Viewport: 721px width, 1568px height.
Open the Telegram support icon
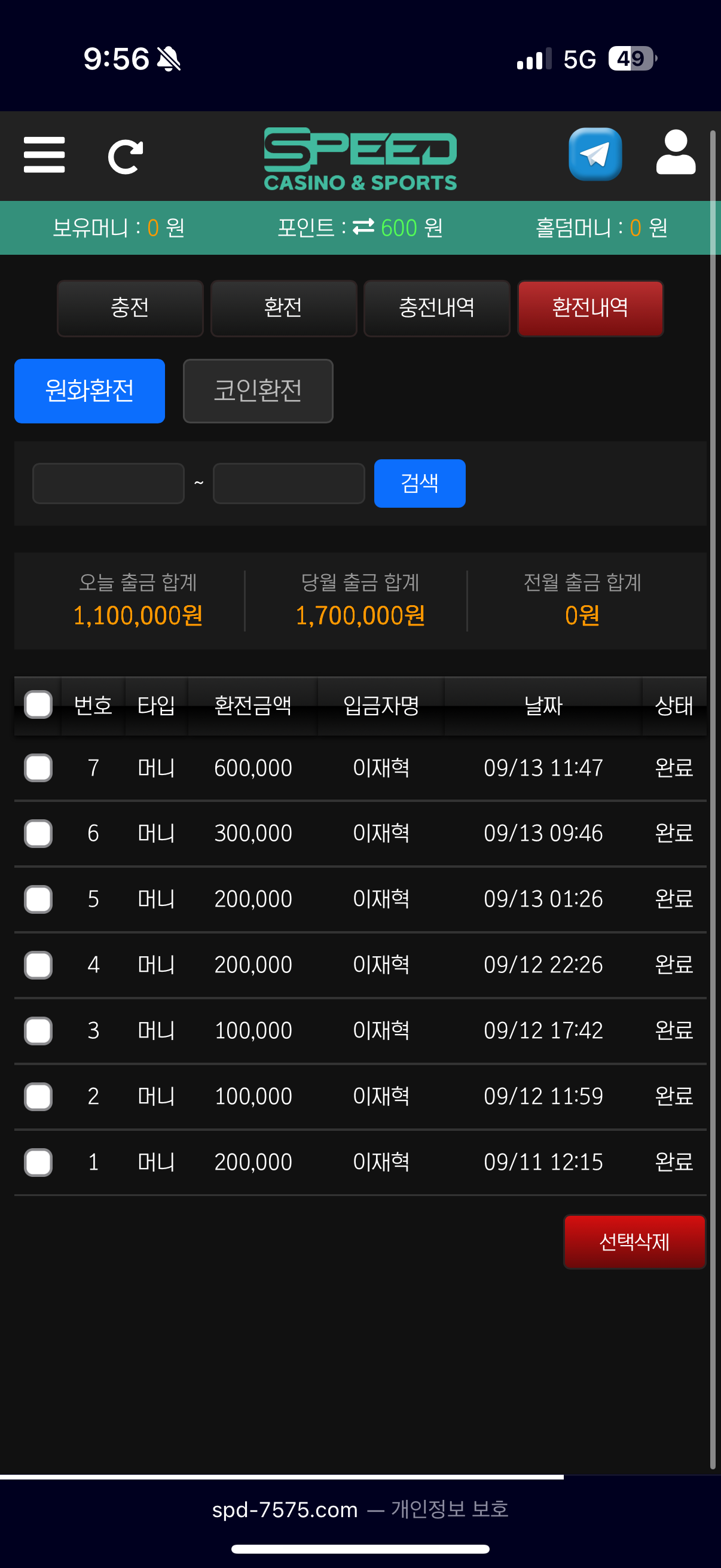point(594,154)
